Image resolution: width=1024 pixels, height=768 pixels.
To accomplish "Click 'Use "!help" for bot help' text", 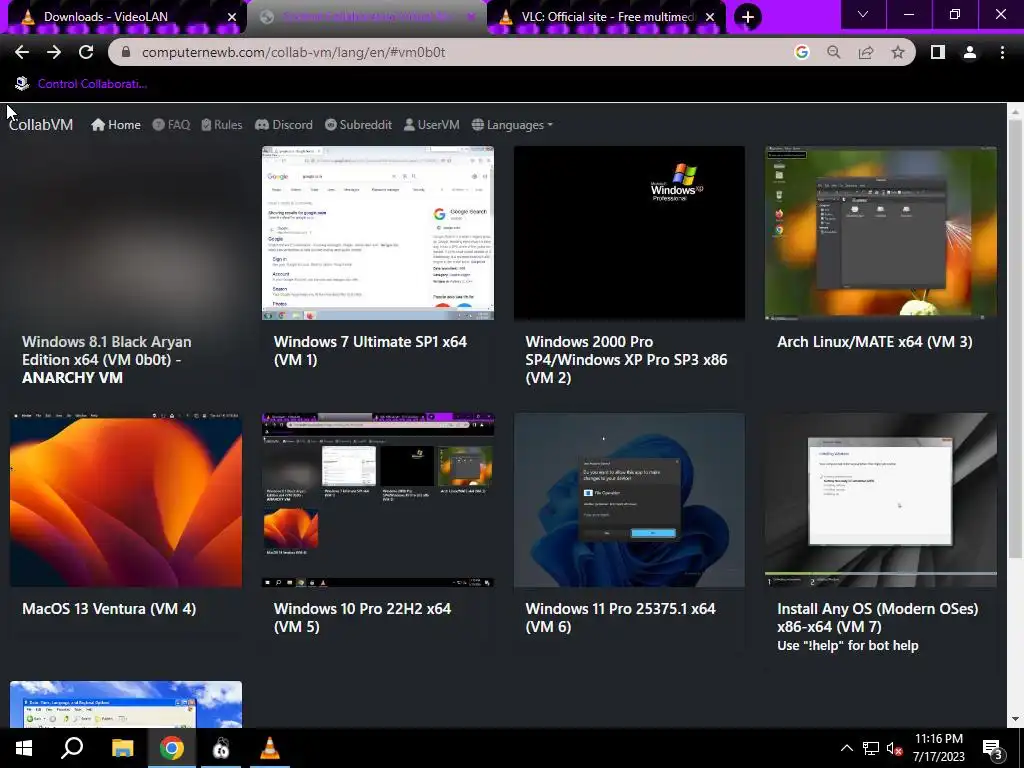I will (x=848, y=645).
